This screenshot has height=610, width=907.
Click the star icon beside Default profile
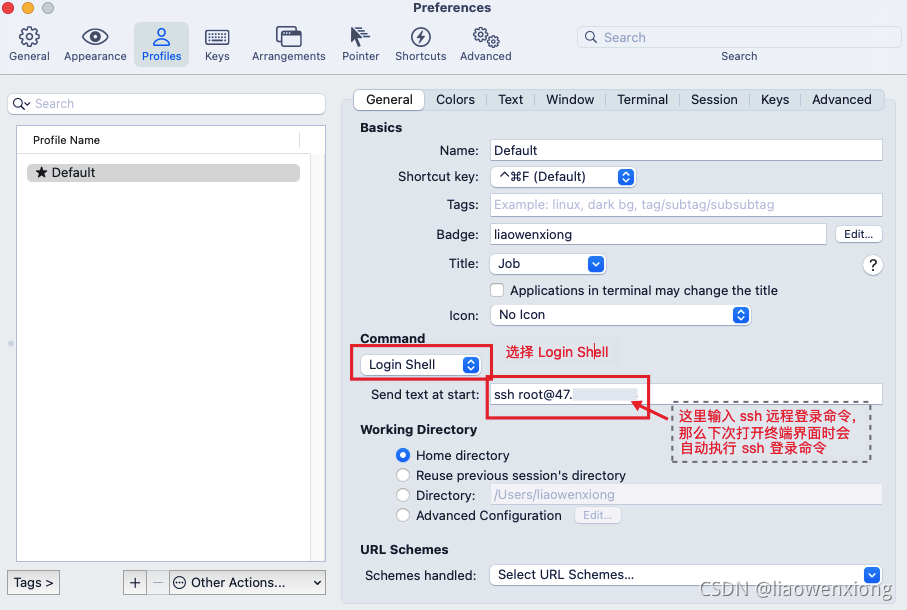coord(41,172)
